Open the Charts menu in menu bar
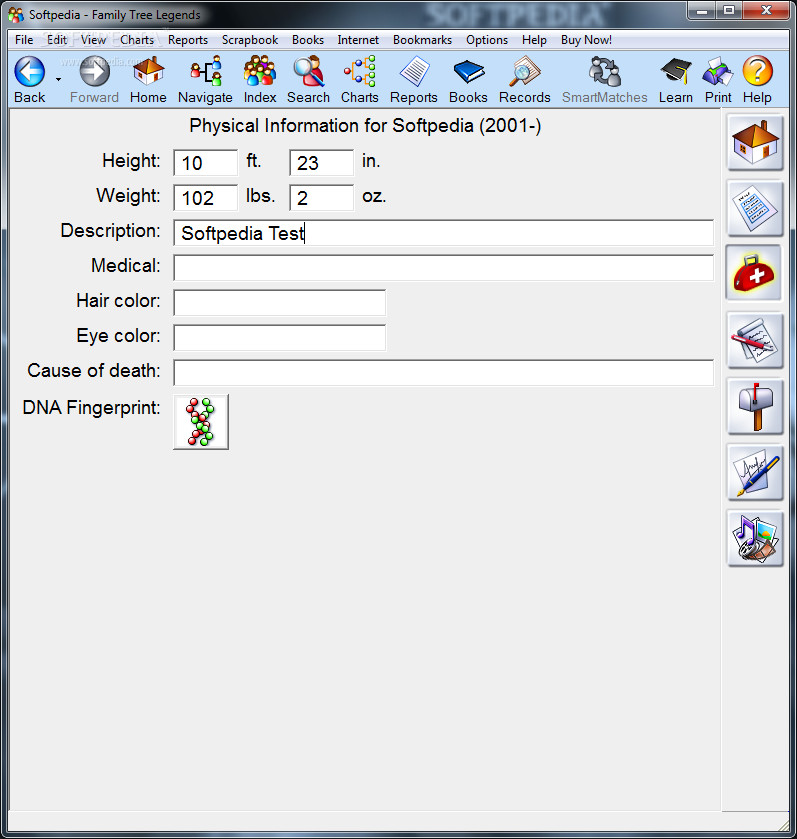This screenshot has height=839, width=797. (x=137, y=40)
